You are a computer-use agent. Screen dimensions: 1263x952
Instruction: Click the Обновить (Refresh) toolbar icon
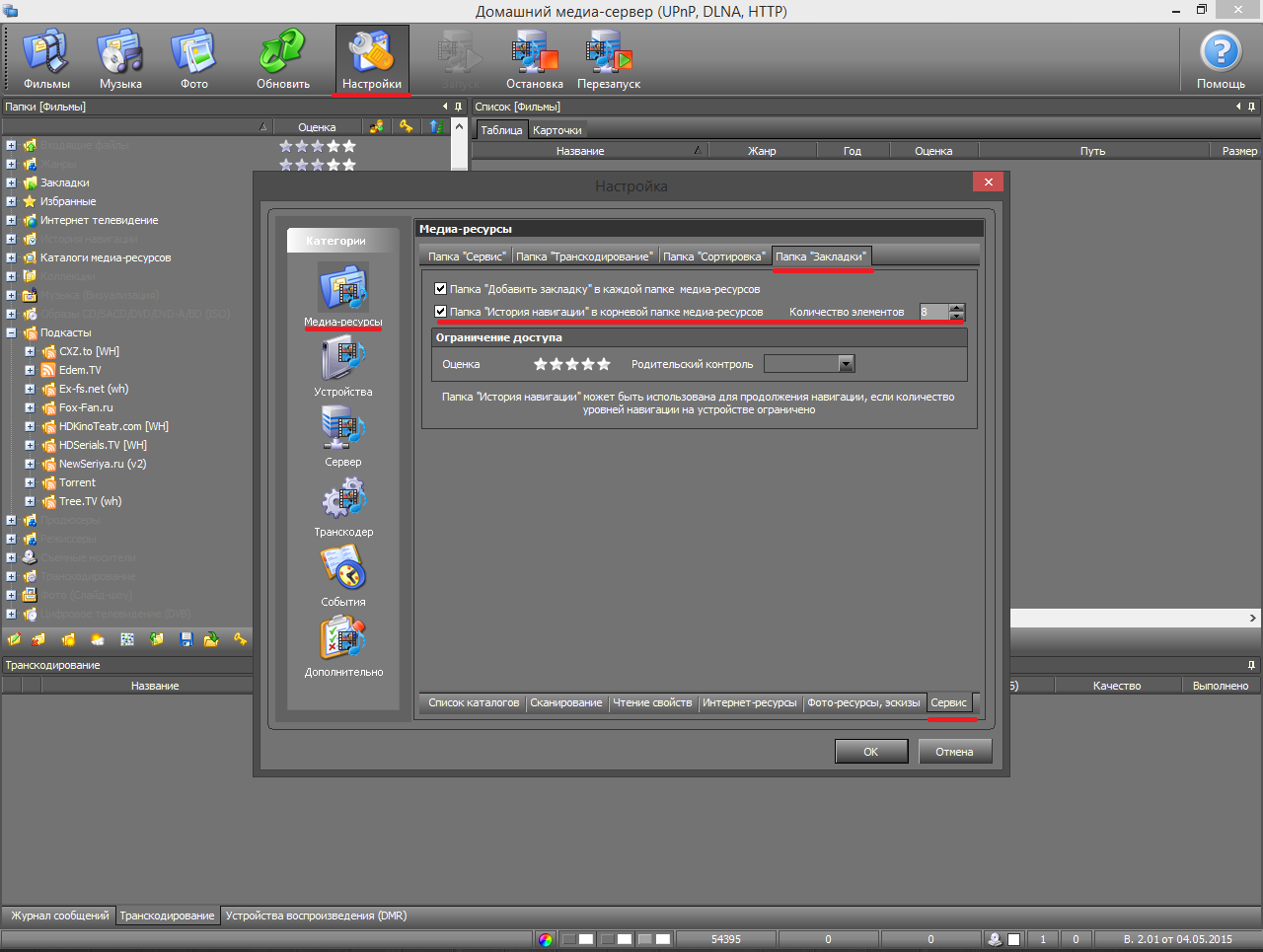(283, 59)
